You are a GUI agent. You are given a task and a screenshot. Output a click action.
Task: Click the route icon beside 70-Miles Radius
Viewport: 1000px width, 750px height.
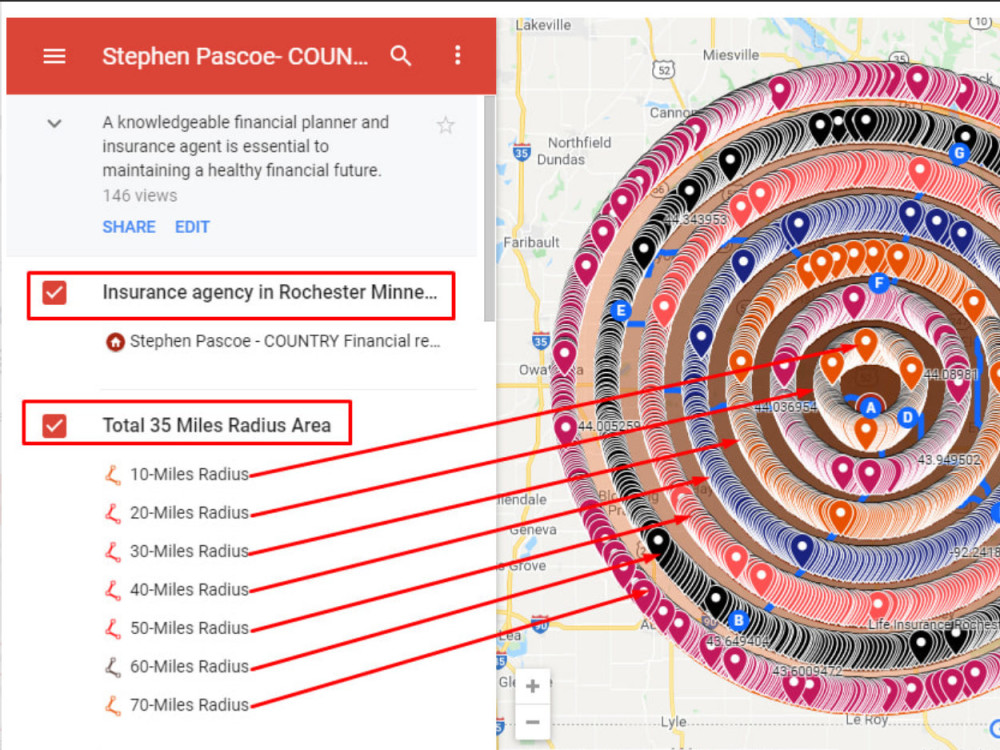[113, 705]
